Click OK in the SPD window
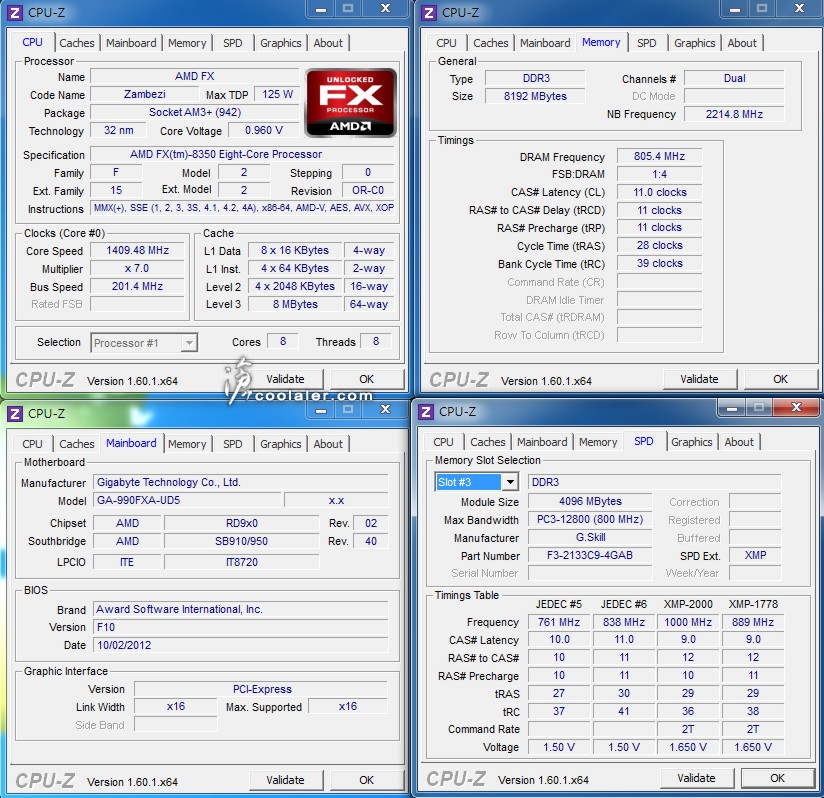Screen dimensions: 824x798 pyautogui.click(x=777, y=778)
